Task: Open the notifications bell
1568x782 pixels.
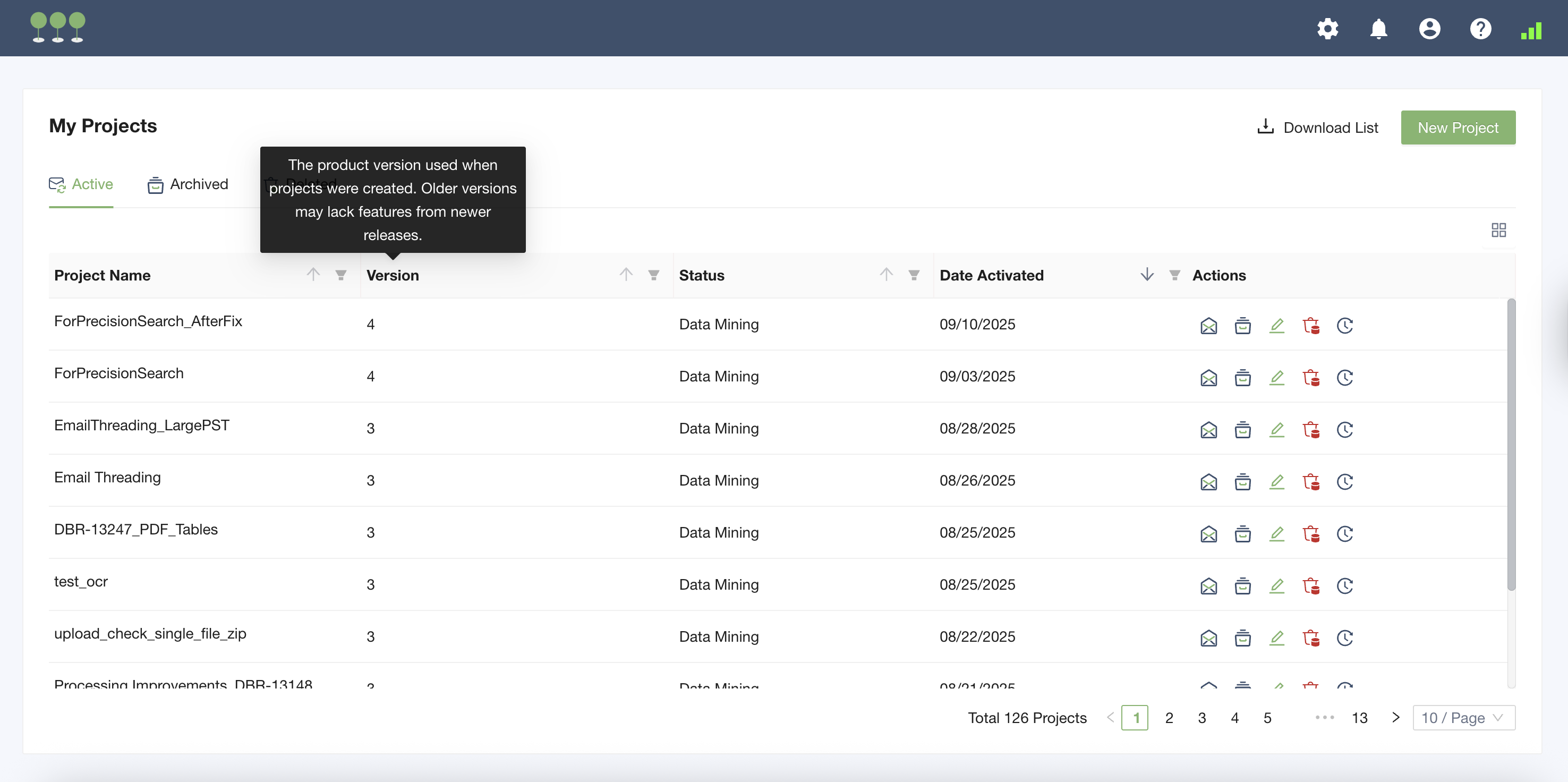Action: click(1378, 29)
